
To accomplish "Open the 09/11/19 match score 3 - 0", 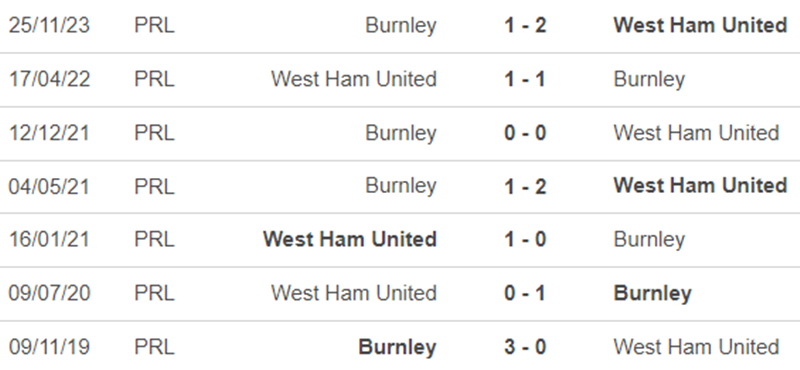I will click(525, 347).
